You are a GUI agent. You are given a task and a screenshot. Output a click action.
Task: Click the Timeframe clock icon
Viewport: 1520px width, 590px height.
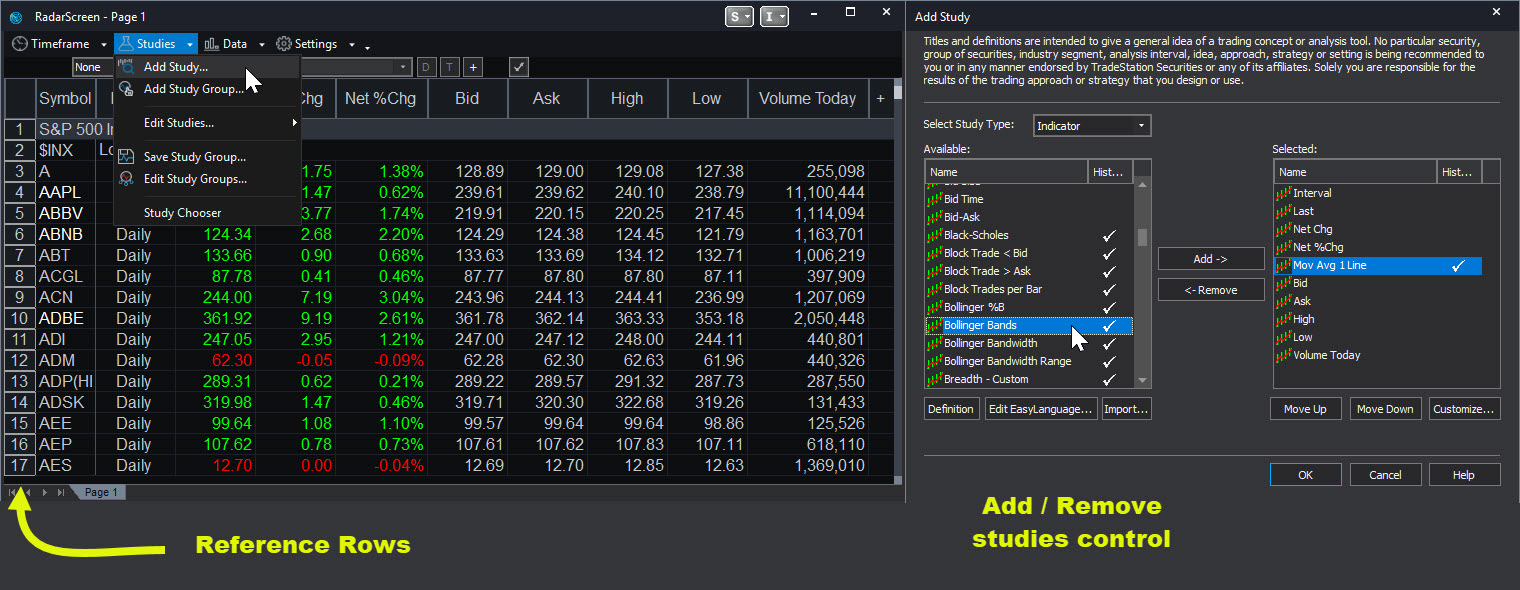click(x=19, y=44)
